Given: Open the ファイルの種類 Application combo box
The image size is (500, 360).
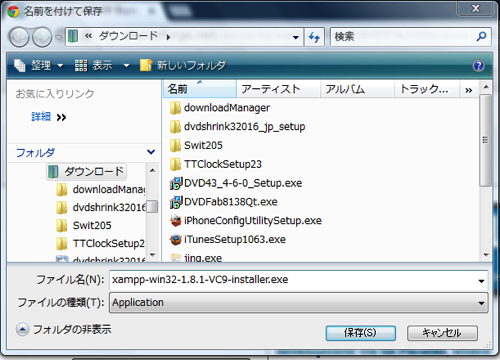Looking at the screenshot, I should (x=298, y=303).
